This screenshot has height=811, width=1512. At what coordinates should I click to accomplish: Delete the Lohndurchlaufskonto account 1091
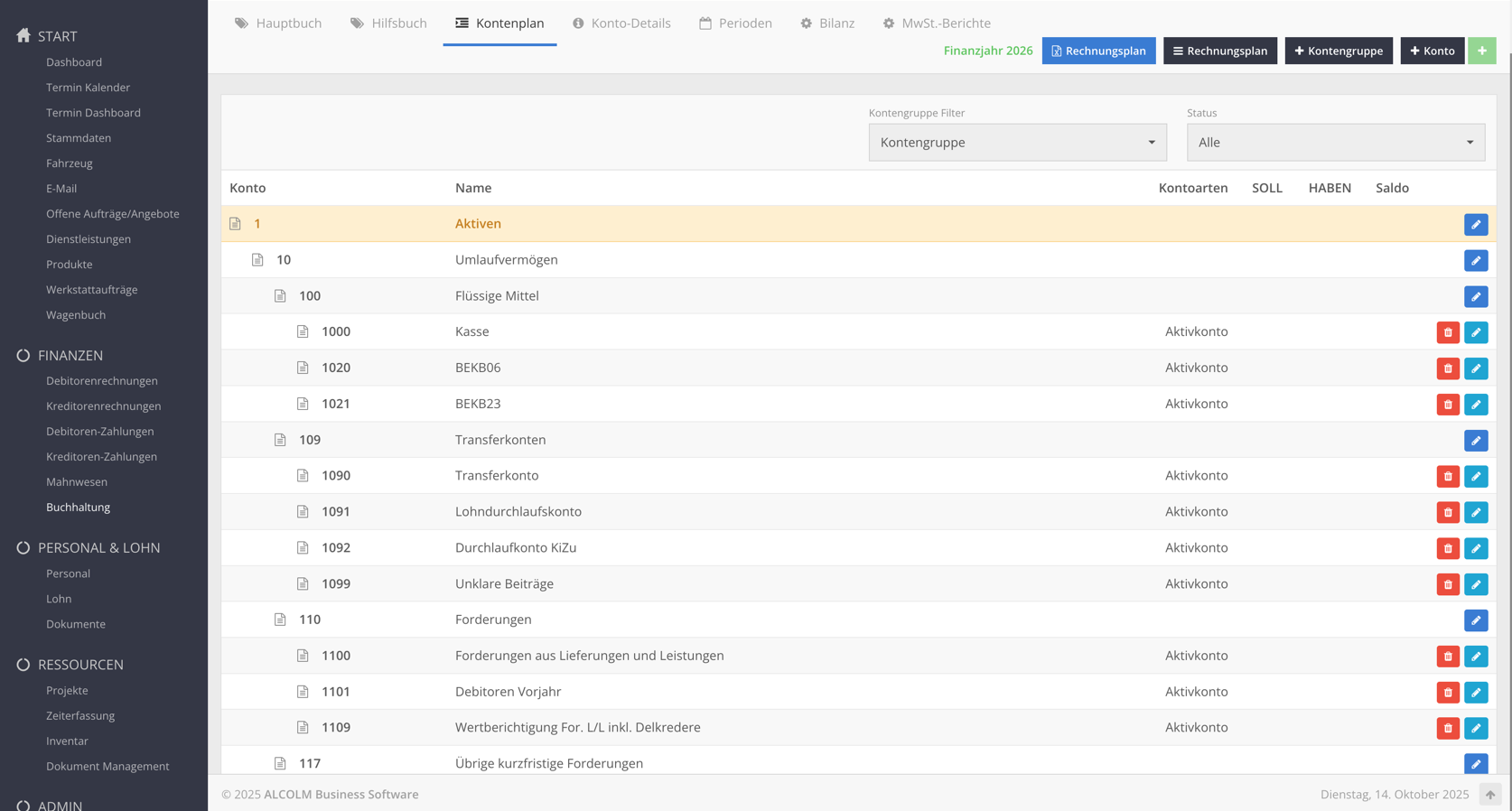point(1447,512)
